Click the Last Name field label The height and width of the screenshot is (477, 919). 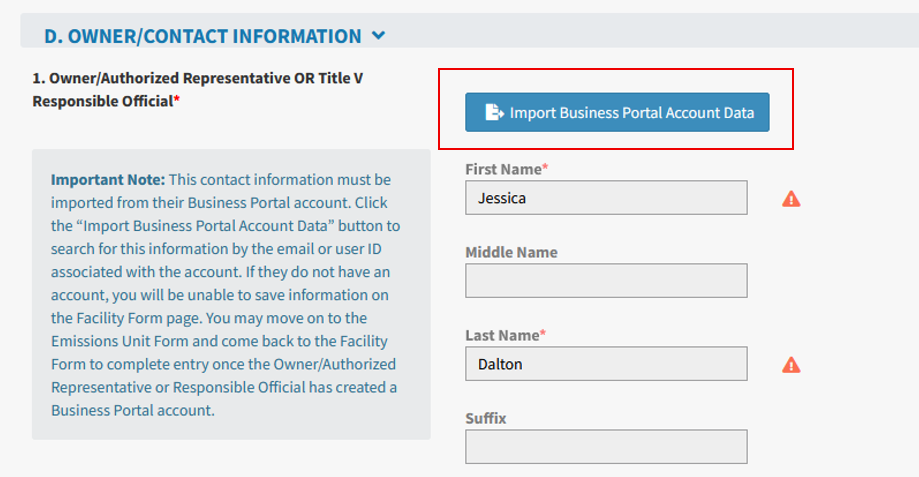[x=502, y=335]
